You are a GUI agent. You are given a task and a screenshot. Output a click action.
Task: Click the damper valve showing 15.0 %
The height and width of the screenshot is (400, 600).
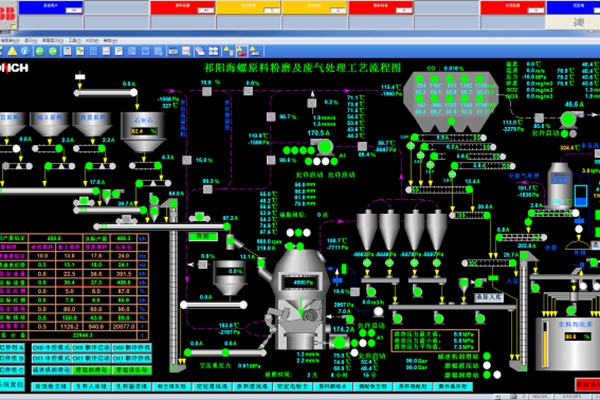click(x=187, y=160)
